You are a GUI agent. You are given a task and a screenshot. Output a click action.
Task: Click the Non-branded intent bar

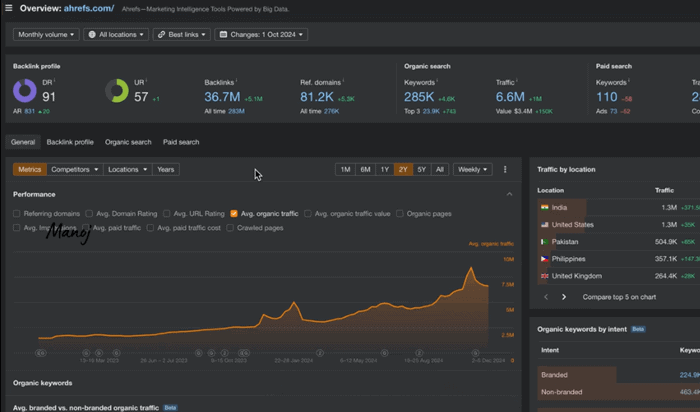619,392
